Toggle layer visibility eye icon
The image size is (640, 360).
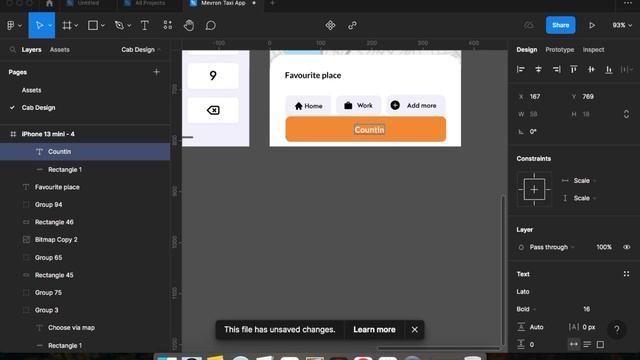point(627,247)
